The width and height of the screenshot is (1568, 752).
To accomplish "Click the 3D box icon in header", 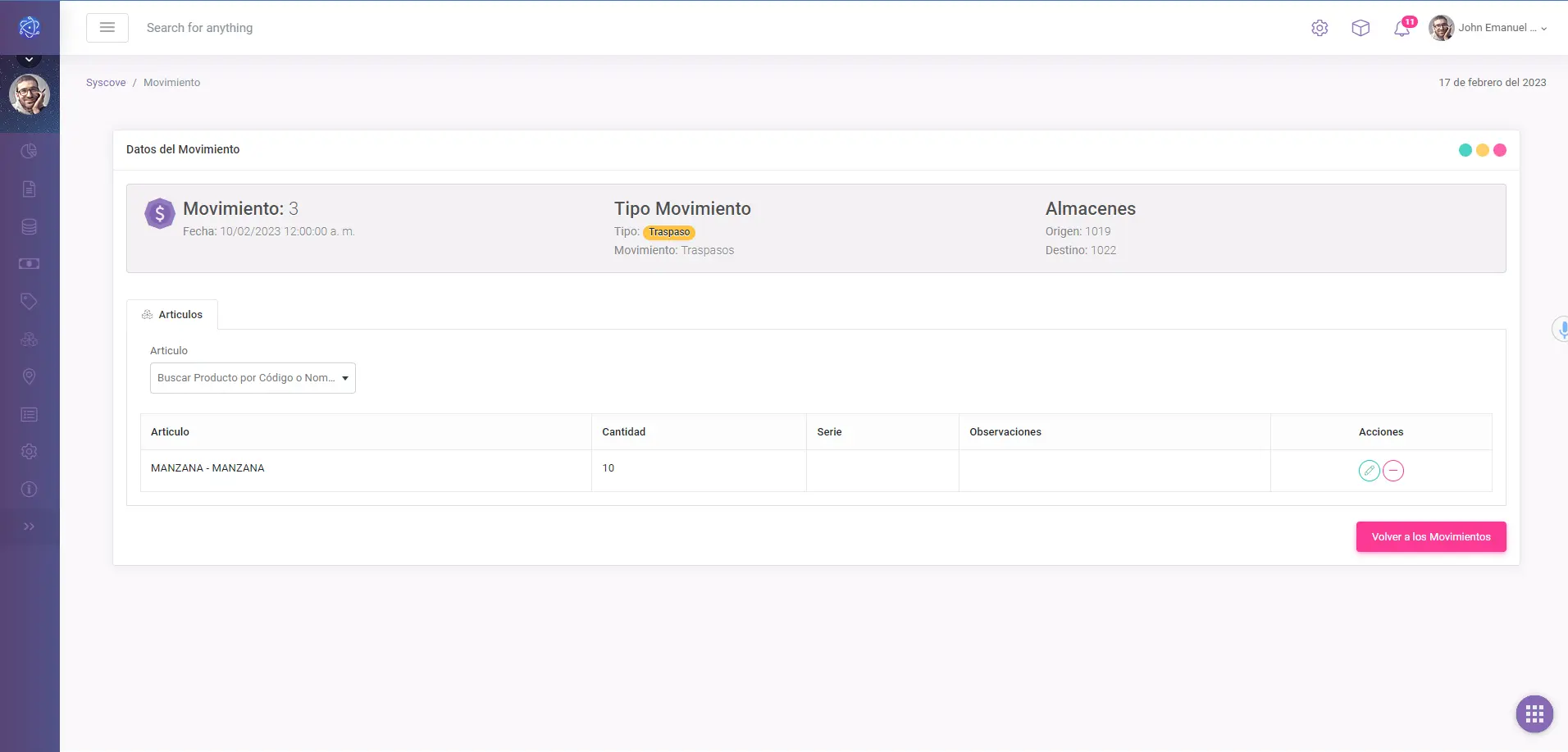I will pos(1361,28).
